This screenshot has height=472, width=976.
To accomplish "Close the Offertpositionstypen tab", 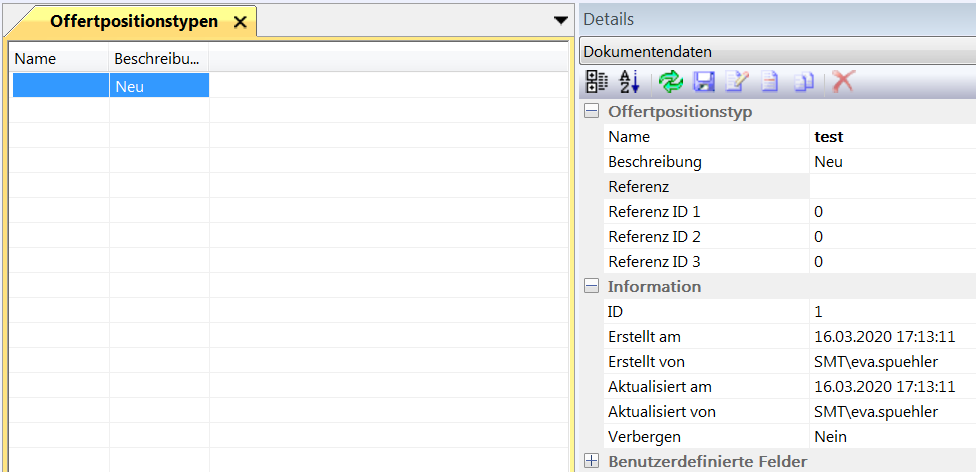I will [240, 22].
